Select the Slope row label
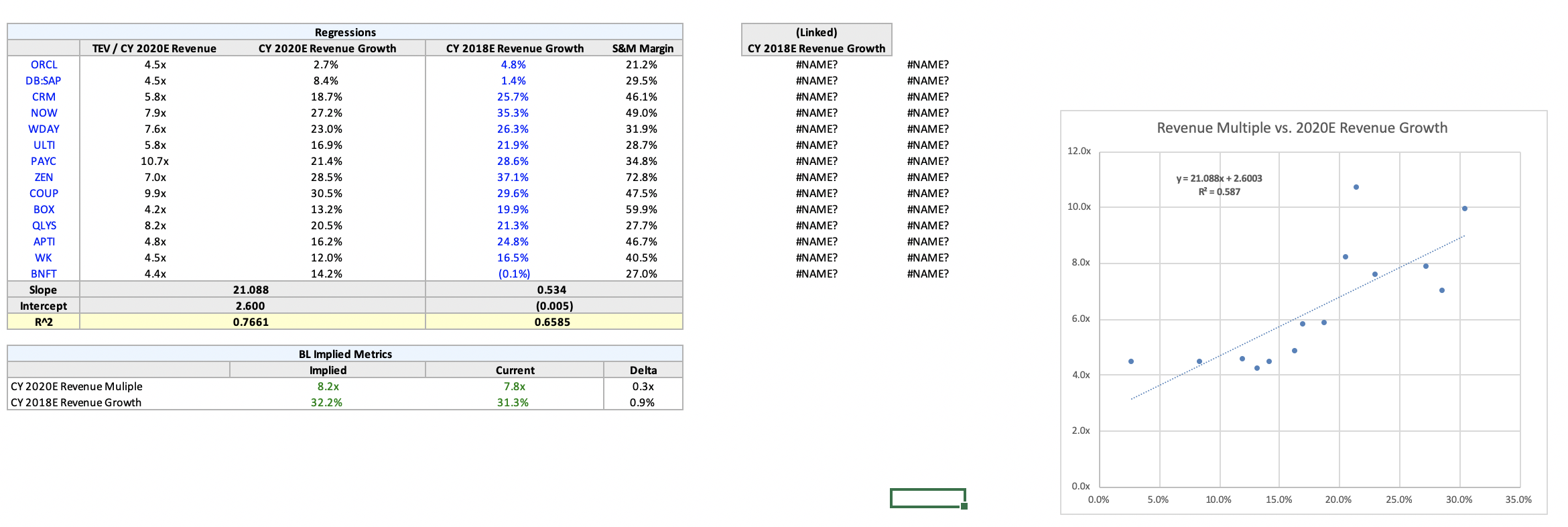The width and height of the screenshot is (1568, 527). (43, 290)
